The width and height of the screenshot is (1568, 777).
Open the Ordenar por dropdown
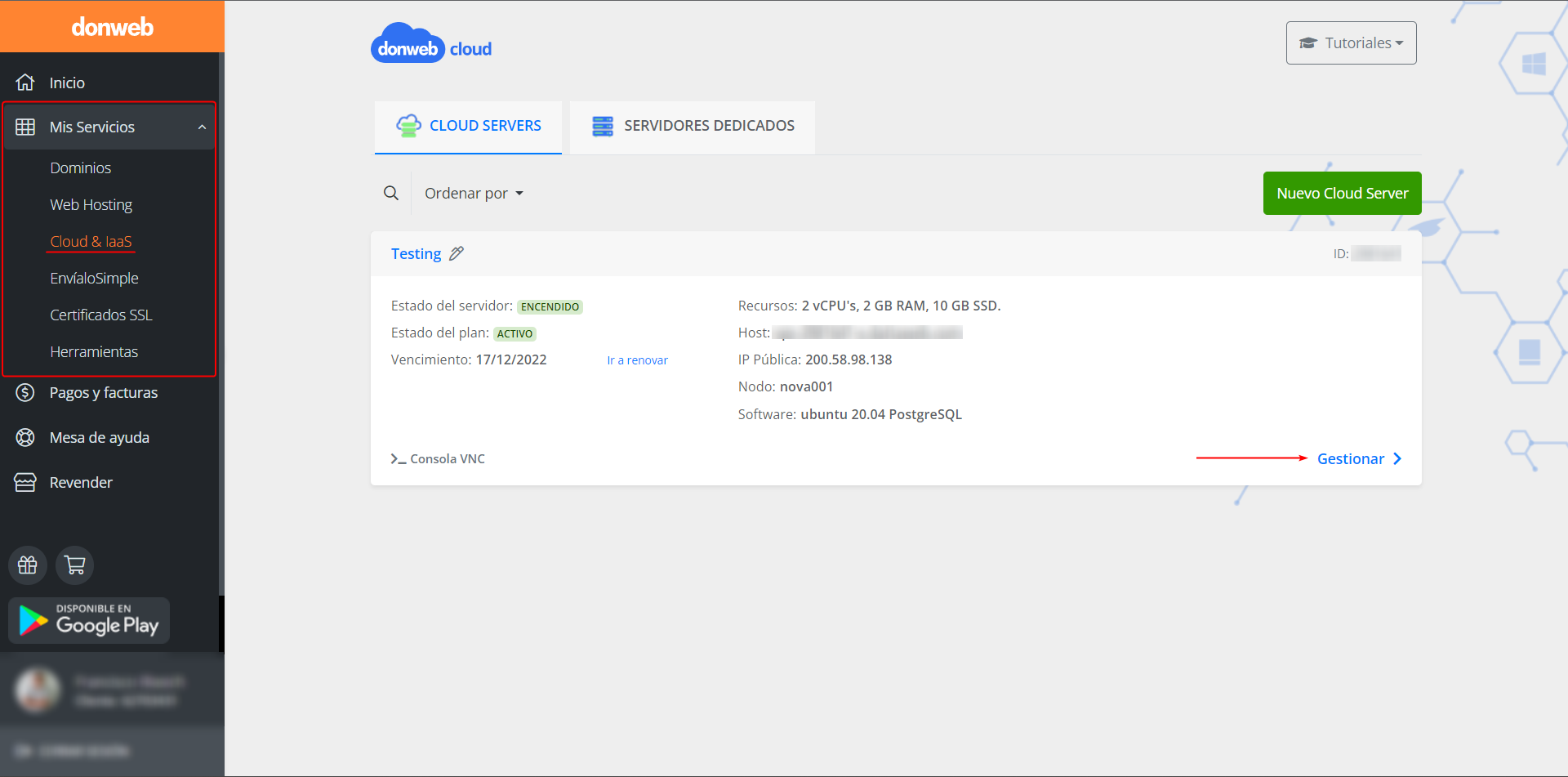coord(474,193)
